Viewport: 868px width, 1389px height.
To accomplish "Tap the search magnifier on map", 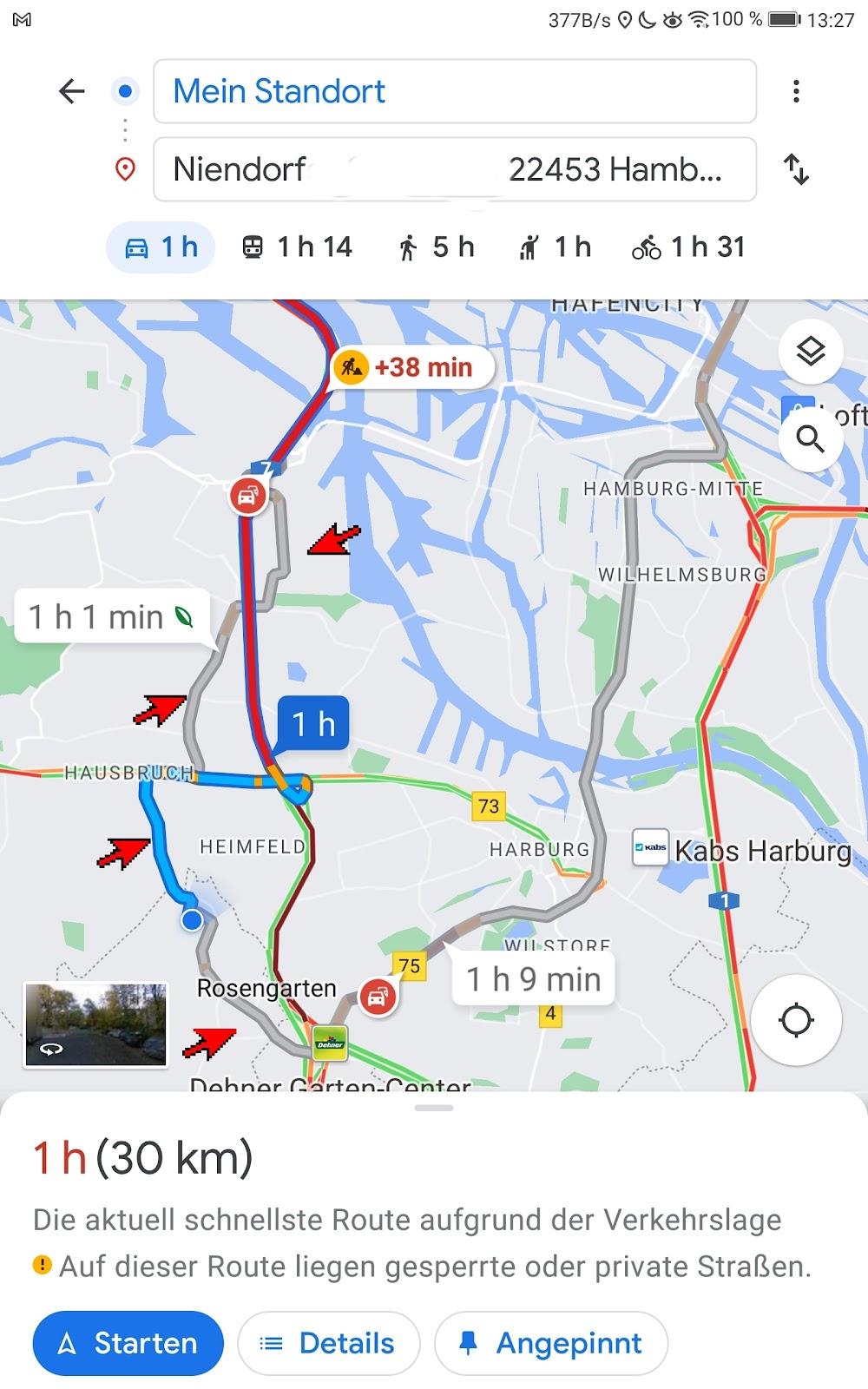I will [x=810, y=439].
